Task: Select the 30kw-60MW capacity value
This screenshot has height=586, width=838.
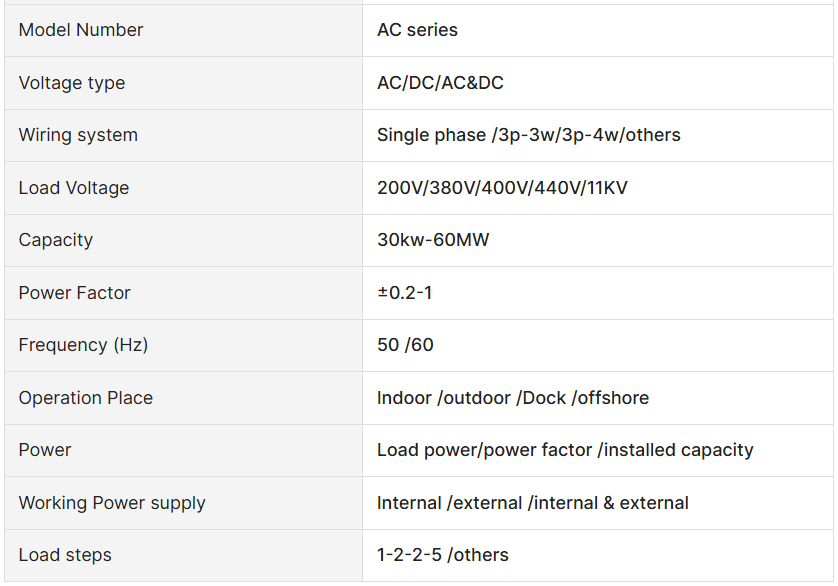Action: coord(433,240)
